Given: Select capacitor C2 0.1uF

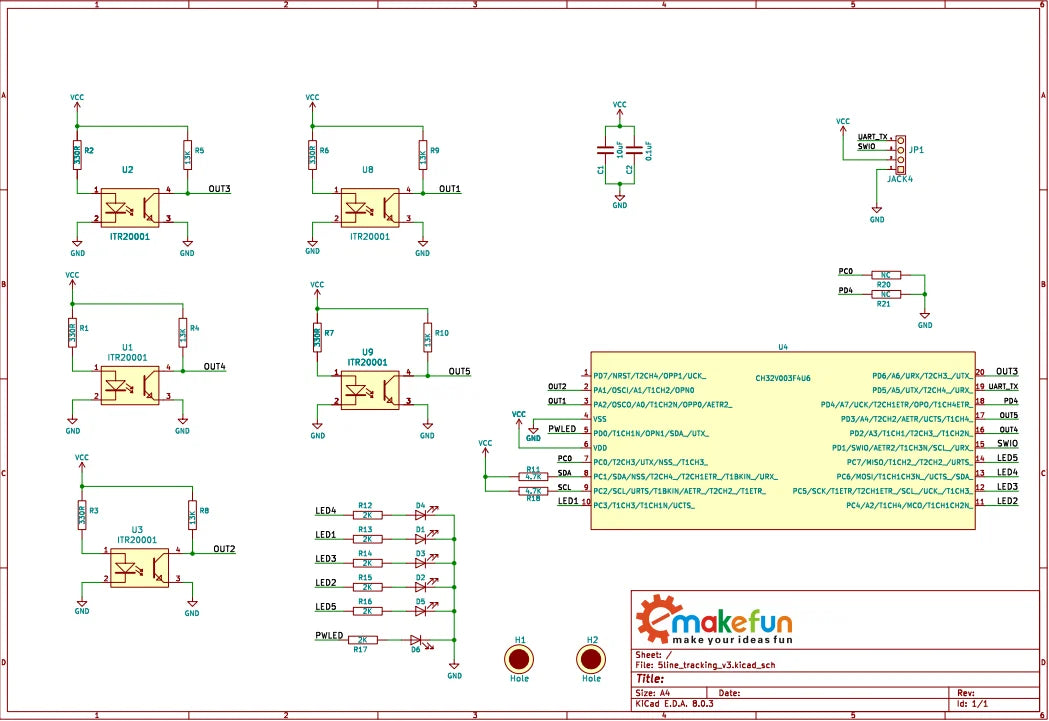Looking at the screenshot, I should click(x=634, y=150).
